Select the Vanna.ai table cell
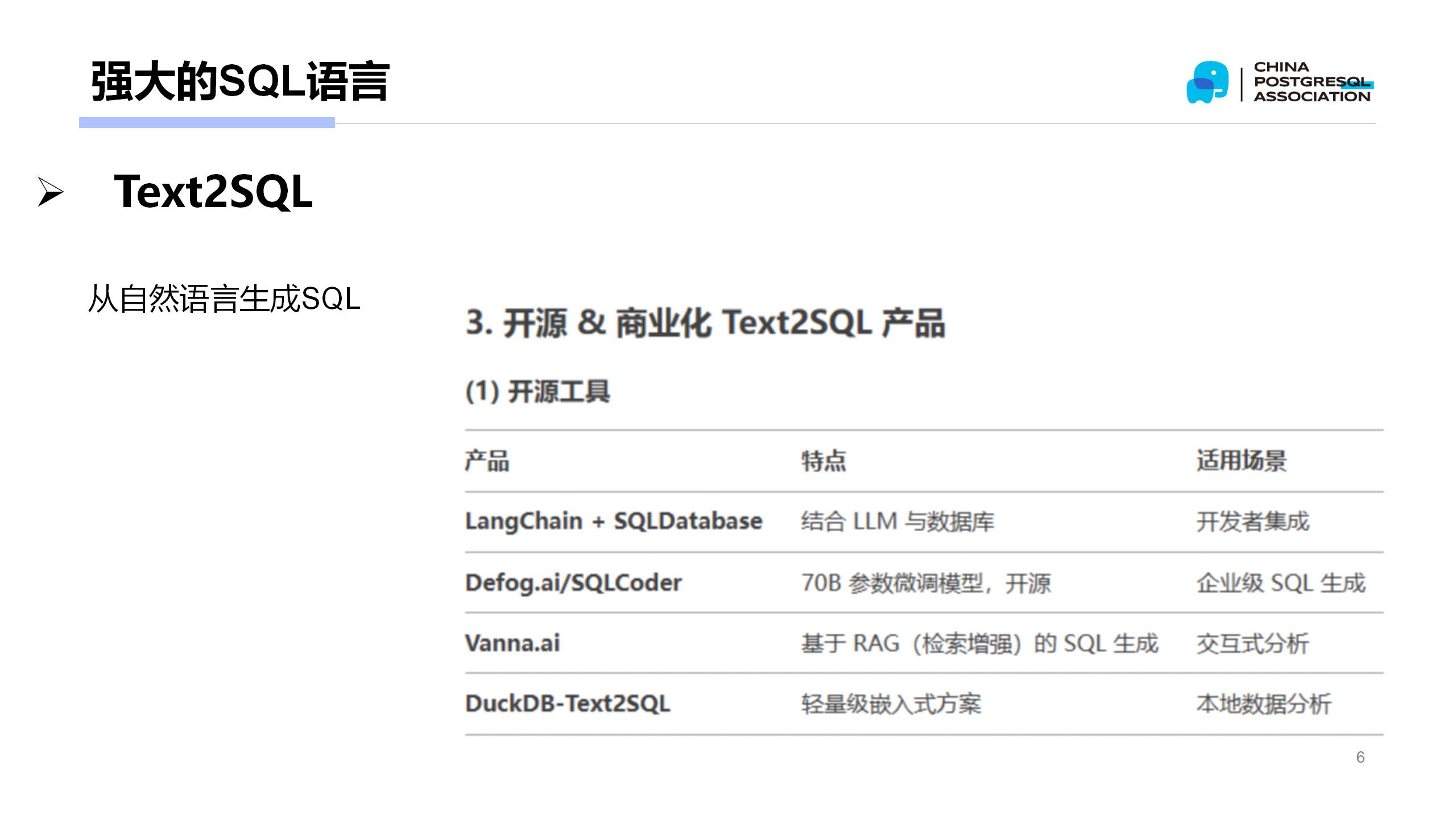Image resolution: width=1456 pixels, height=819 pixels. [x=515, y=643]
